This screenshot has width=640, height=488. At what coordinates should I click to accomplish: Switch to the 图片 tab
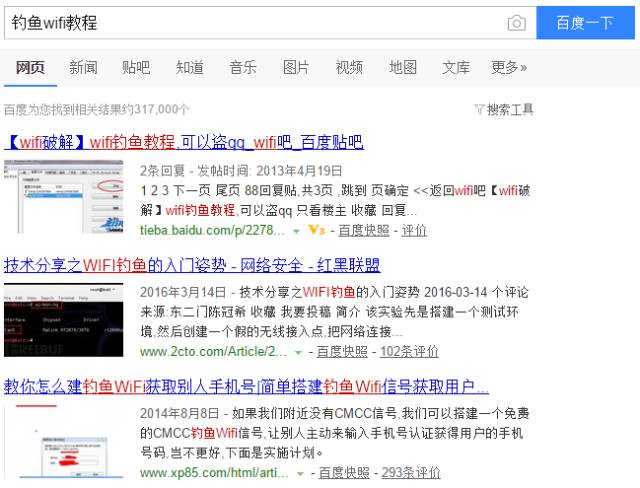point(296,67)
